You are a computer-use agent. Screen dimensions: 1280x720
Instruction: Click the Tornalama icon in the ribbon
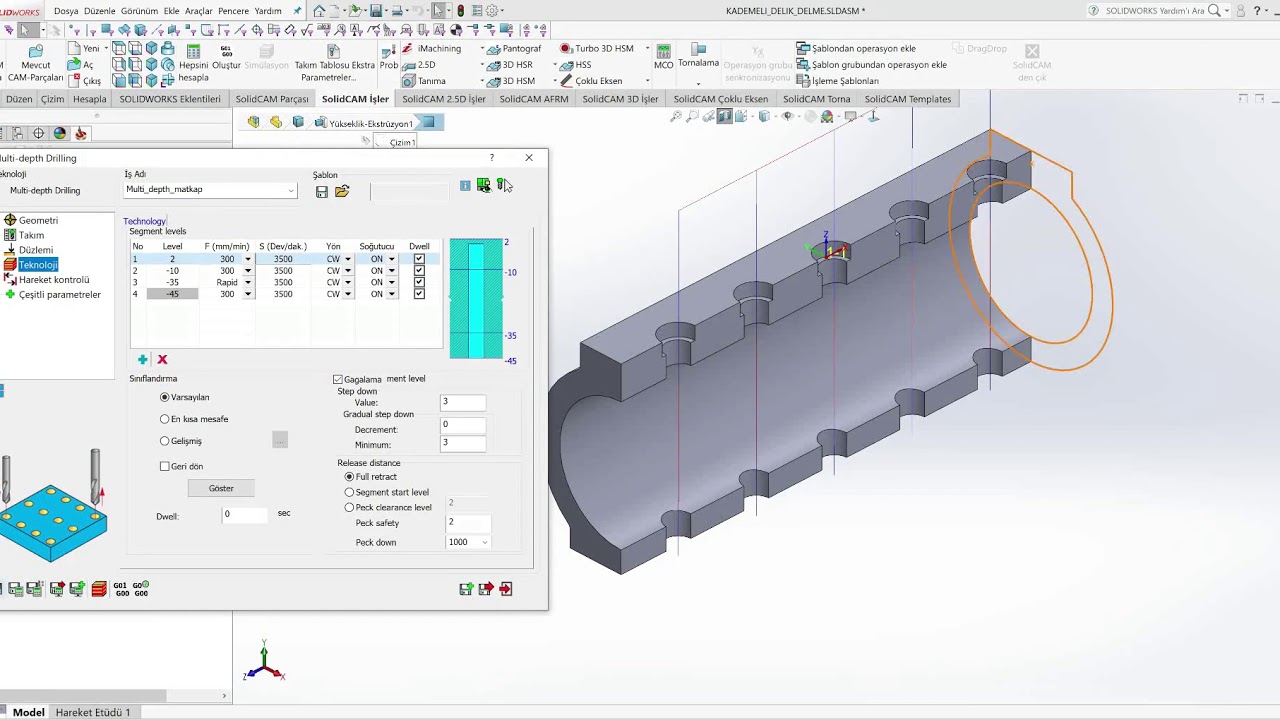click(x=699, y=49)
